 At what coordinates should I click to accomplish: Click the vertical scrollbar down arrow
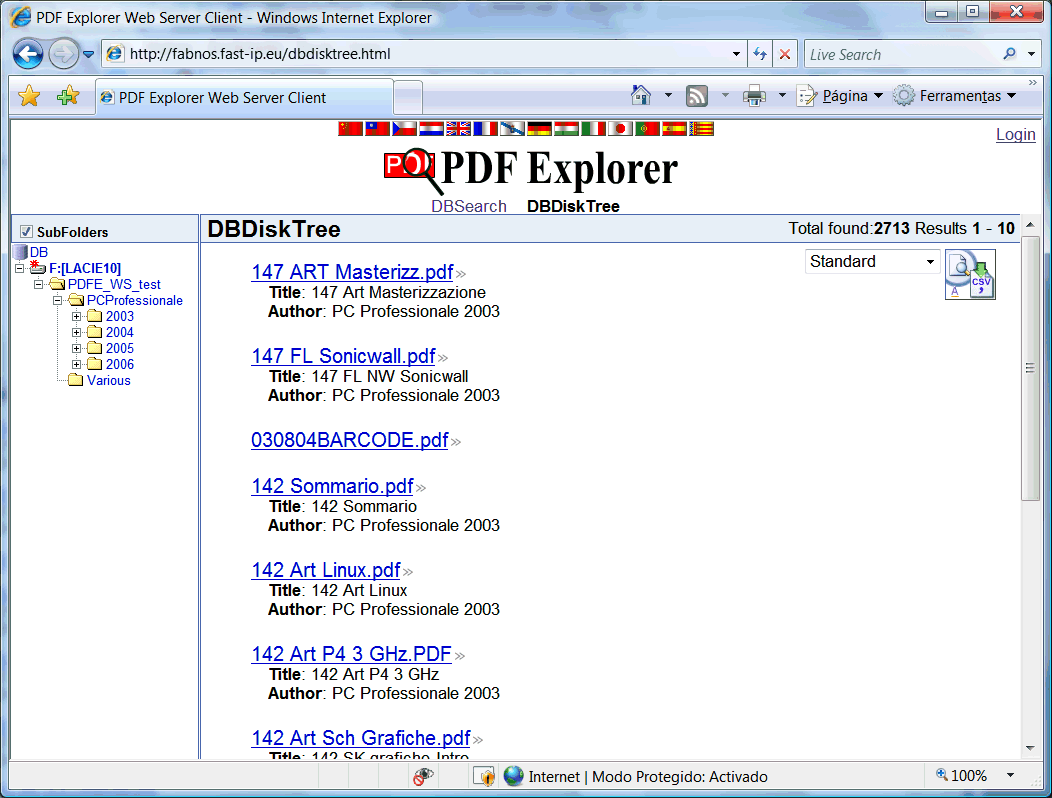pos(1030,748)
